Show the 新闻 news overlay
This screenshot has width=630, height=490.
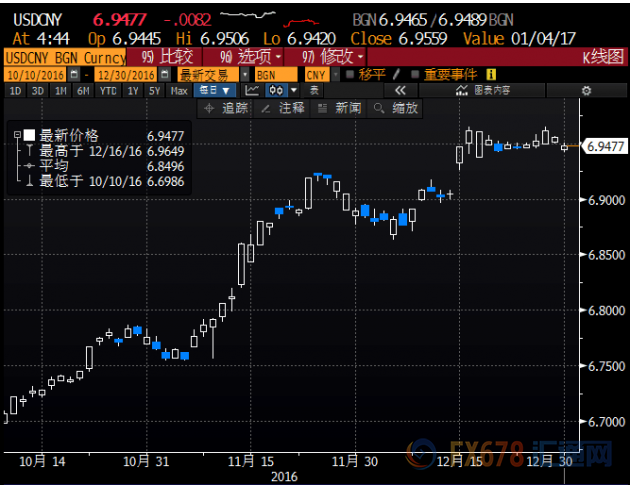coord(340,108)
